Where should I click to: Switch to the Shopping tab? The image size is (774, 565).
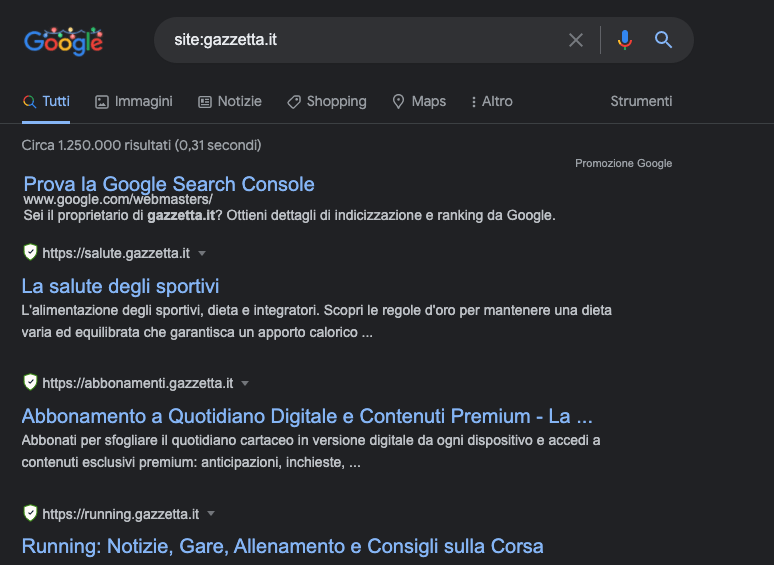click(326, 102)
